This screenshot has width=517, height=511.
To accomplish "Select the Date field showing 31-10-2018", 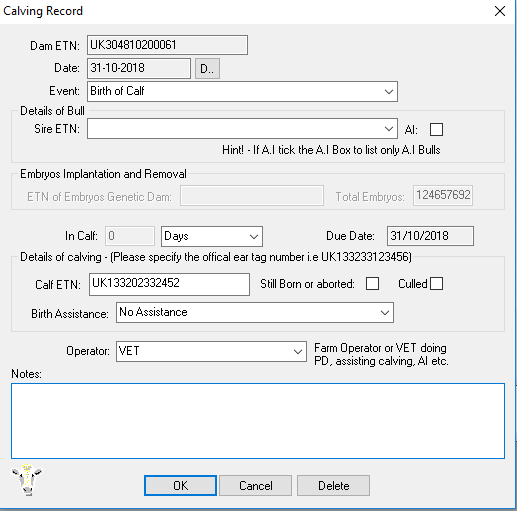I will pos(139,68).
